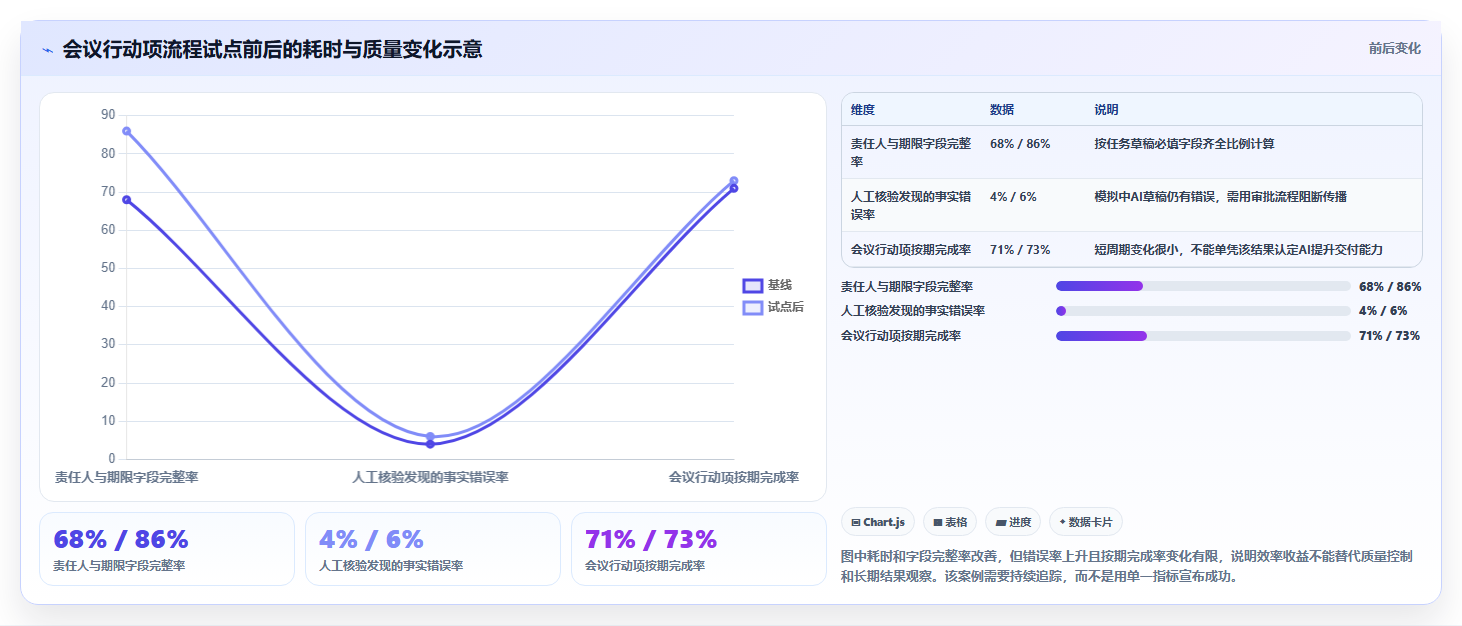Click the 责任人与期限字段完整率 progress bar
This screenshot has width=1462, height=626.
(x=1203, y=286)
